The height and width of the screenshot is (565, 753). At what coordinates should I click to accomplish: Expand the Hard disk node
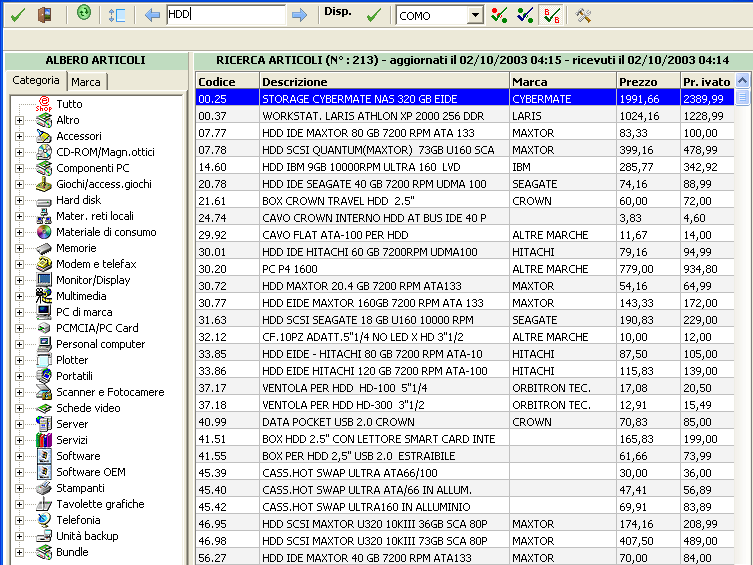coord(19,200)
